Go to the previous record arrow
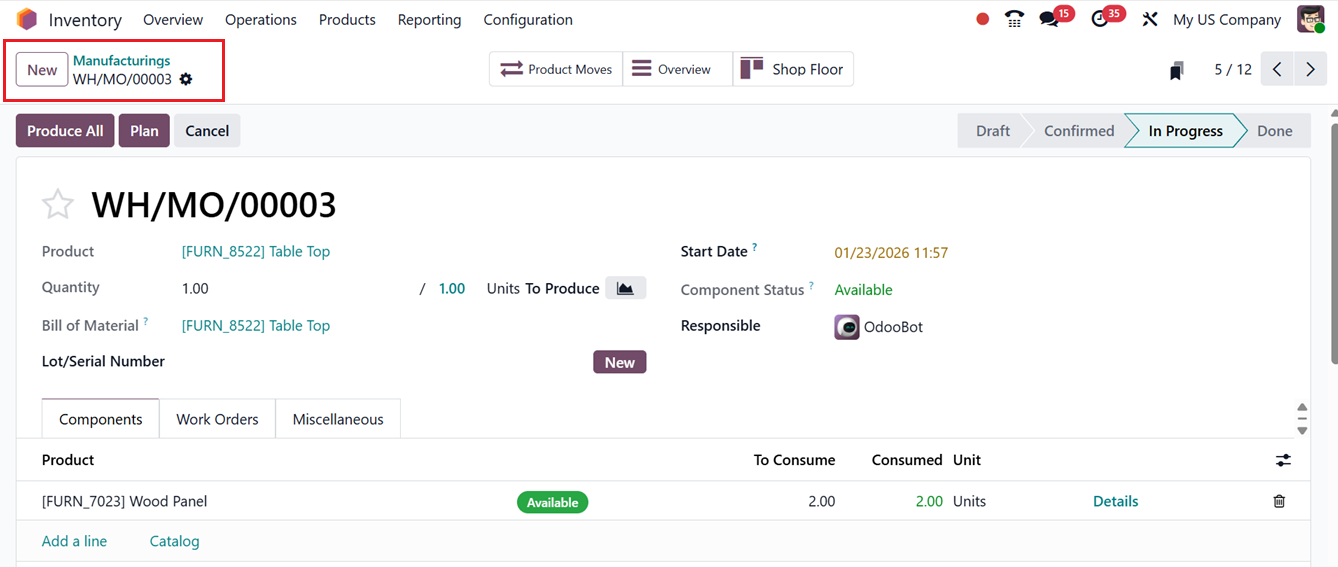Screen dimensions: 1338x567 (1277, 69)
